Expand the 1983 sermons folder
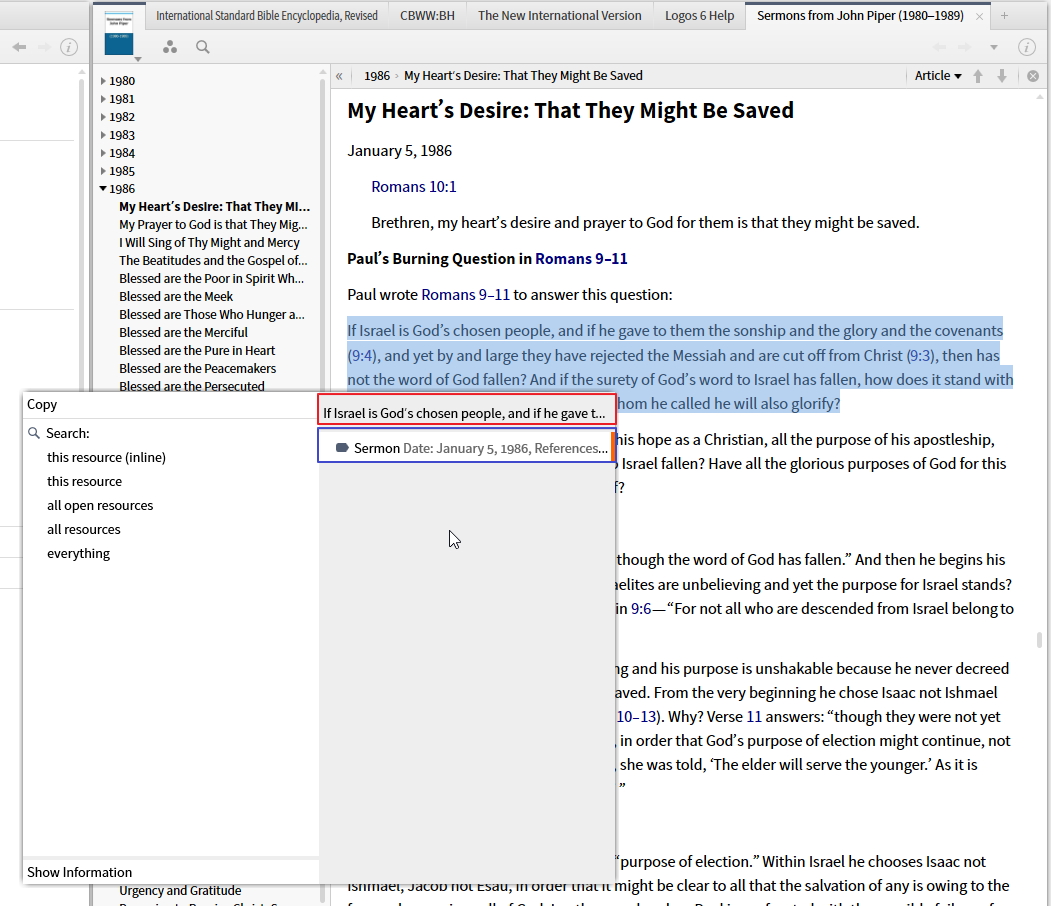This screenshot has height=906, width=1051. coord(103,135)
